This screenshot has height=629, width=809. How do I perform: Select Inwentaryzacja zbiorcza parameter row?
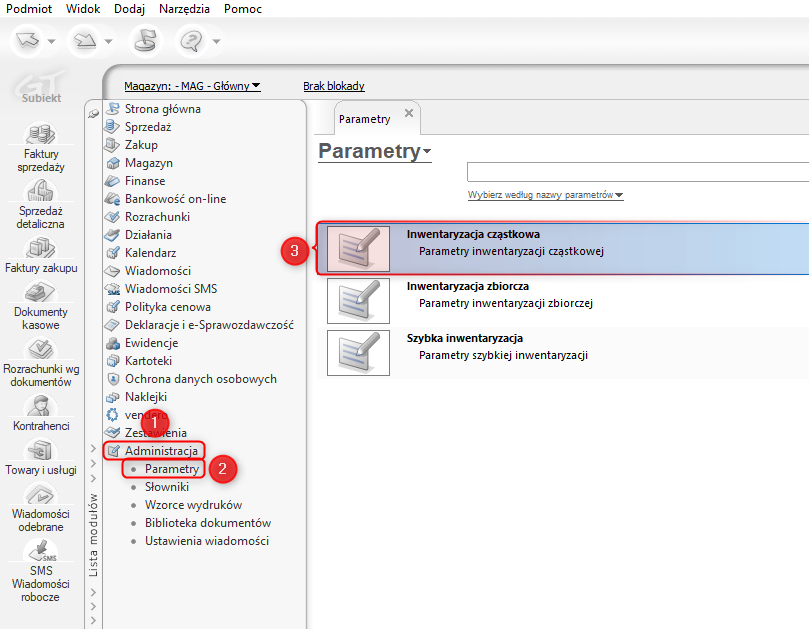tap(563, 301)
